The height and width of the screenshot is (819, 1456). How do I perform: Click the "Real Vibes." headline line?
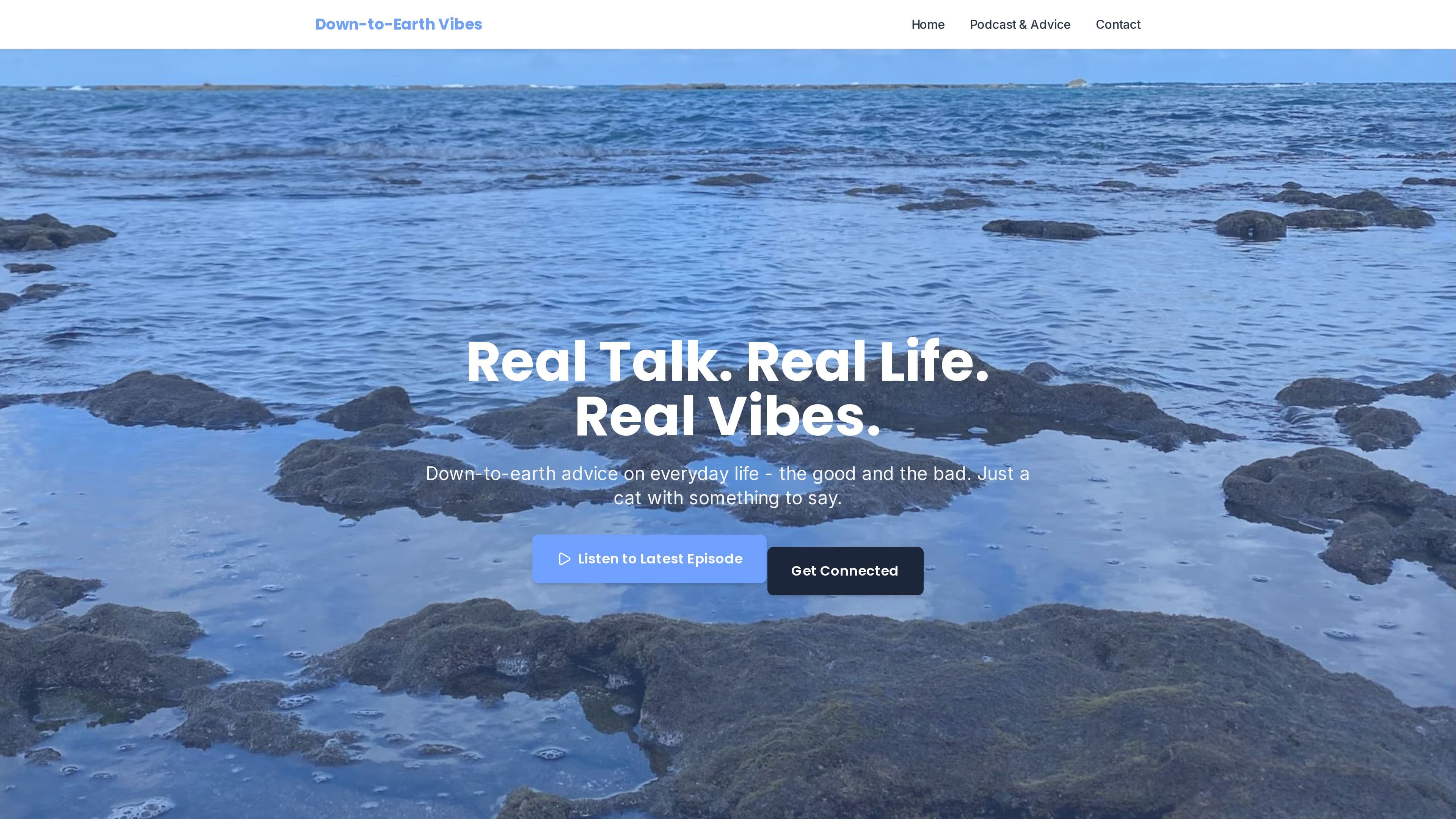728,417
